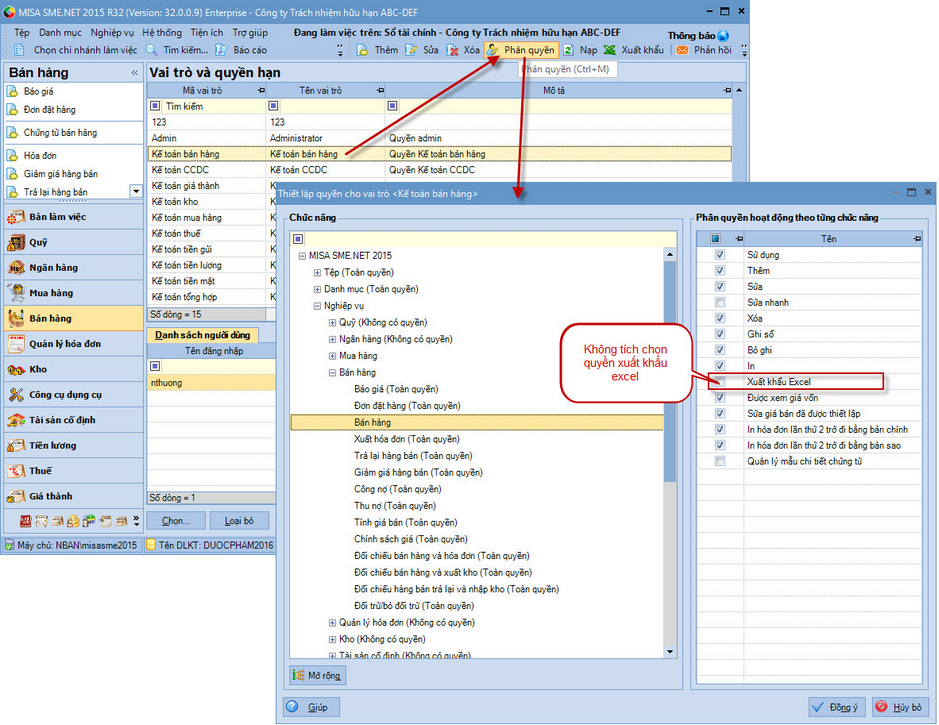Click the Xóa delete toolbar icon
Viewport: 939px width, 725px height.
pyautogui.click(x=453, y=50)
